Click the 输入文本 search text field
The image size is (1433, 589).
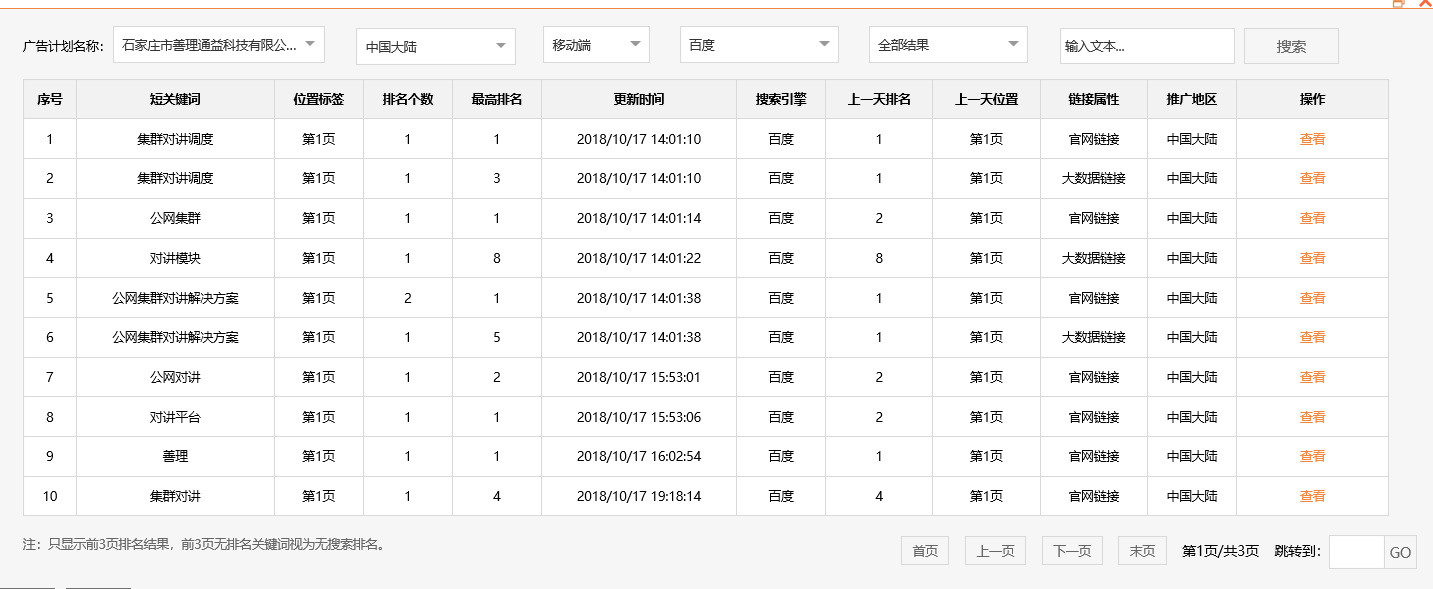[1146, 45]
